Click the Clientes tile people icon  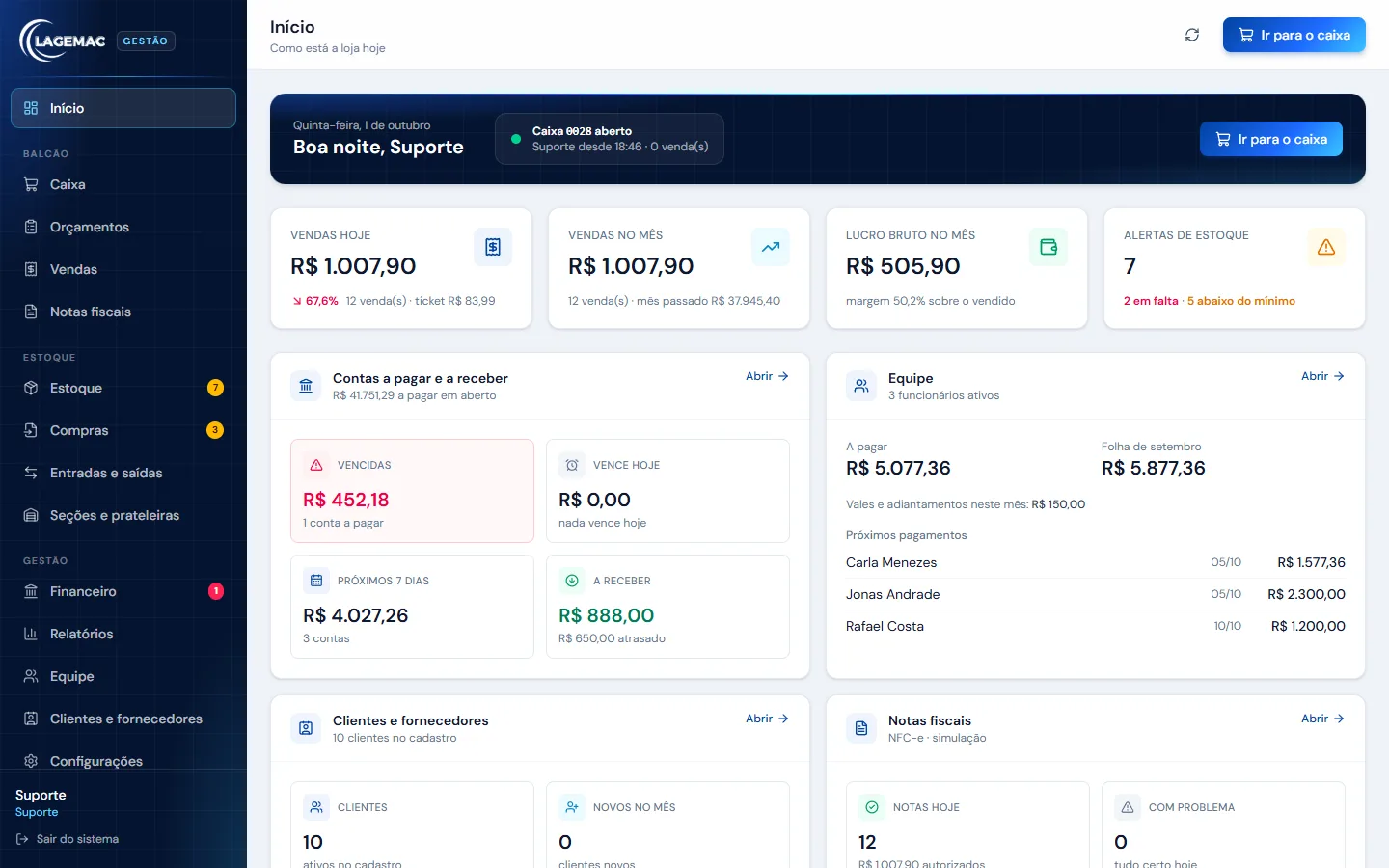click(x=316, y=807)
